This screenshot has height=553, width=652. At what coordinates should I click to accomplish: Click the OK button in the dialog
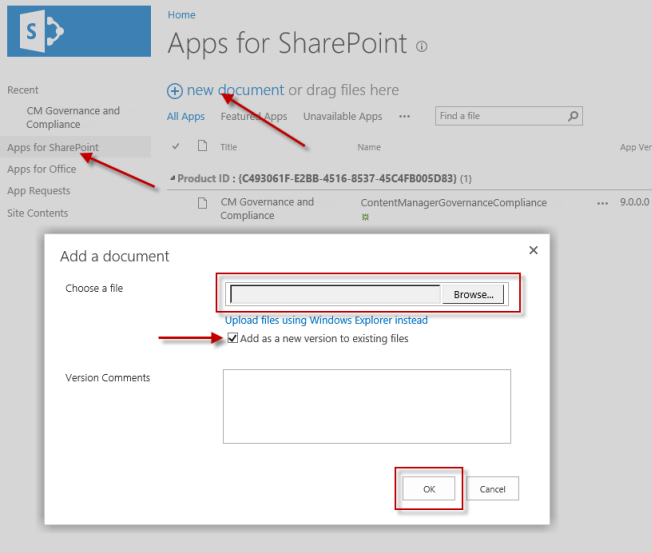(429, 489)
